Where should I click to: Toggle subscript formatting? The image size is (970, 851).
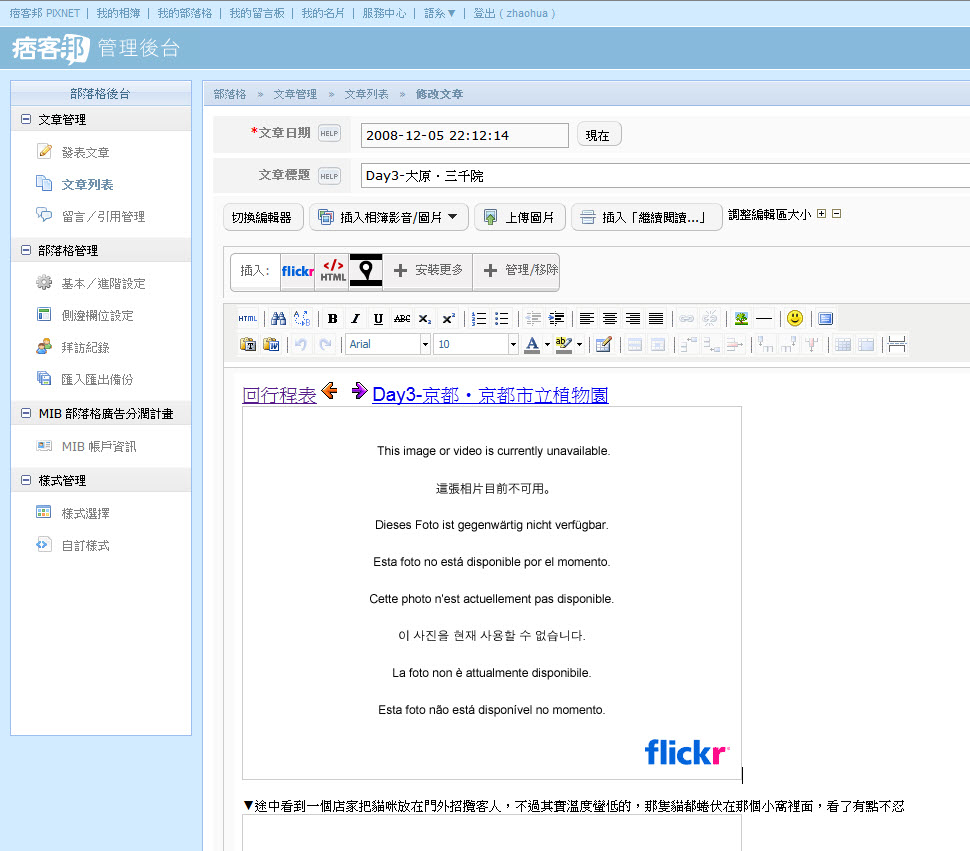[425, 319]
